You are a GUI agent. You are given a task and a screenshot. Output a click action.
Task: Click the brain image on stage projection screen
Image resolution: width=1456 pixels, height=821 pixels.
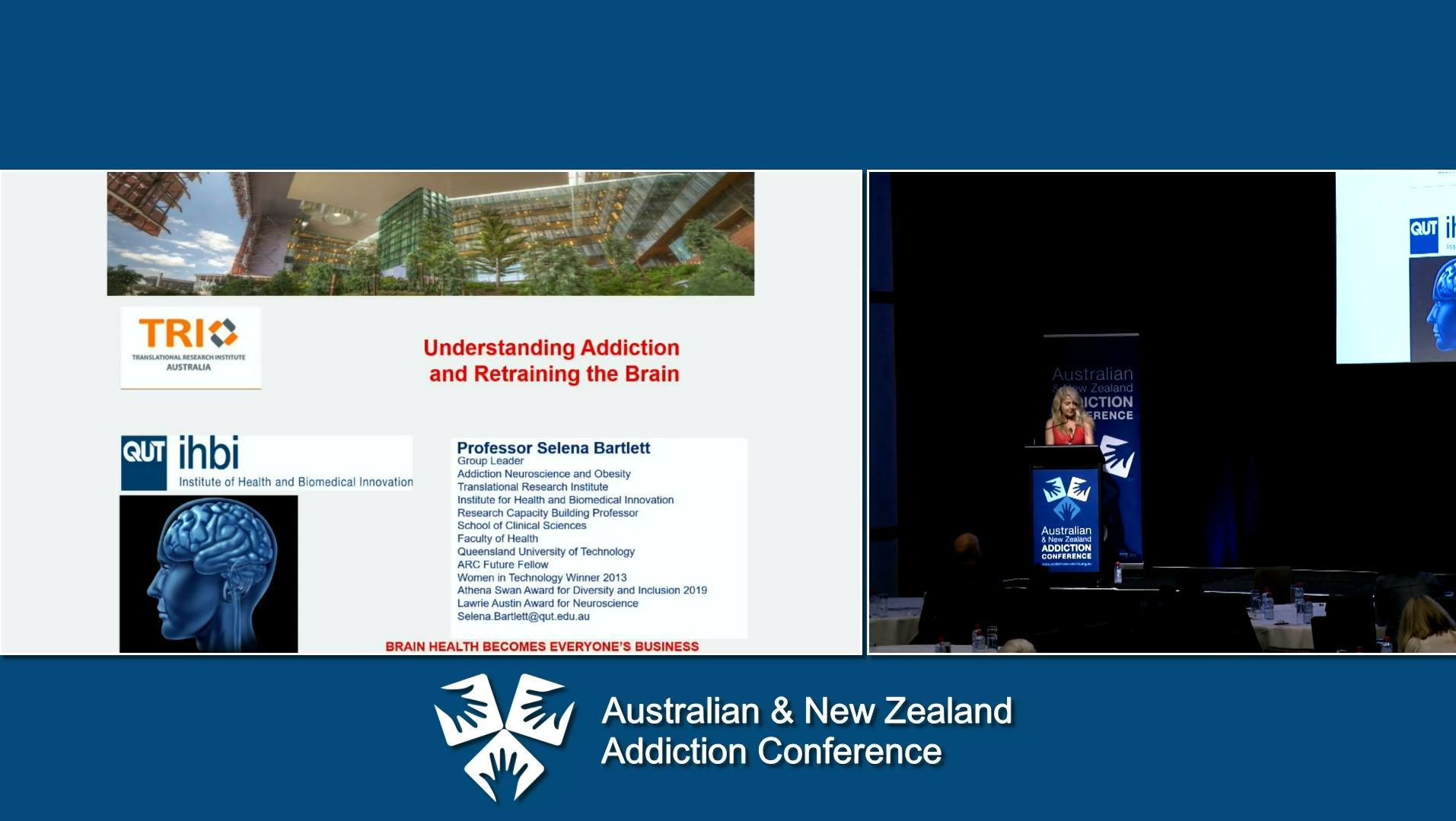(1434, 308)
